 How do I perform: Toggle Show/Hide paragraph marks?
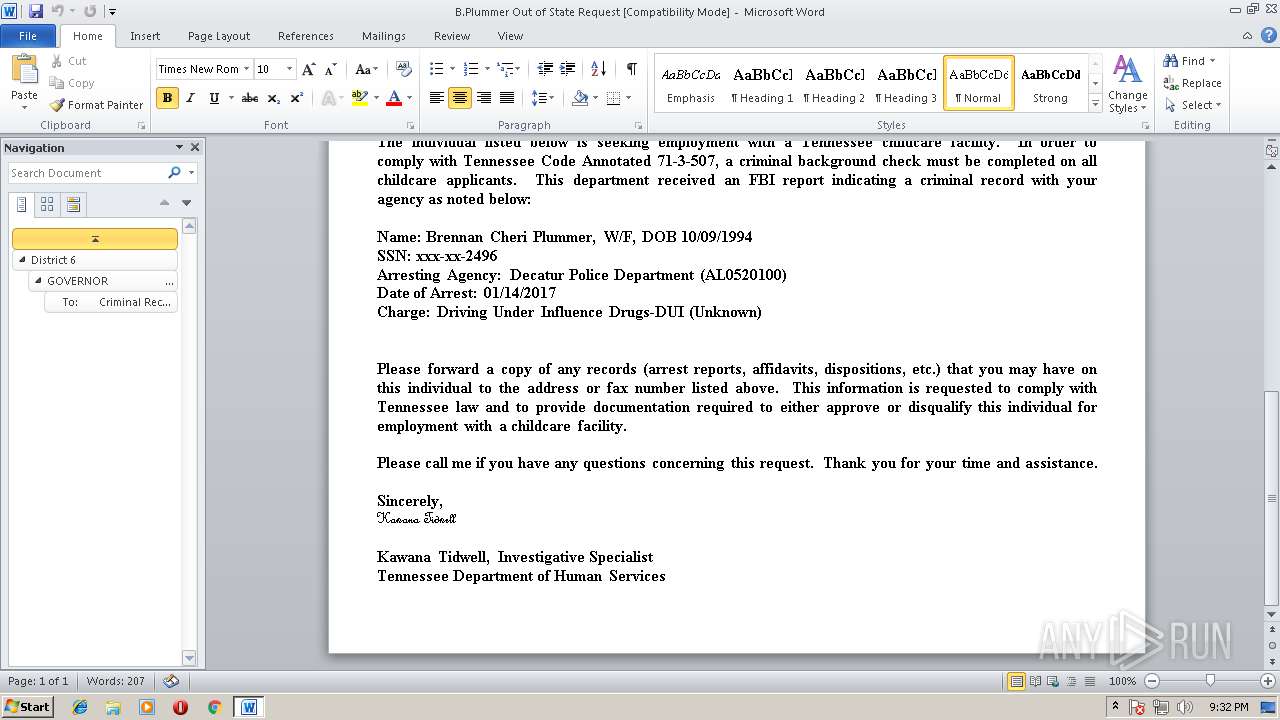(x=631, y=69)
